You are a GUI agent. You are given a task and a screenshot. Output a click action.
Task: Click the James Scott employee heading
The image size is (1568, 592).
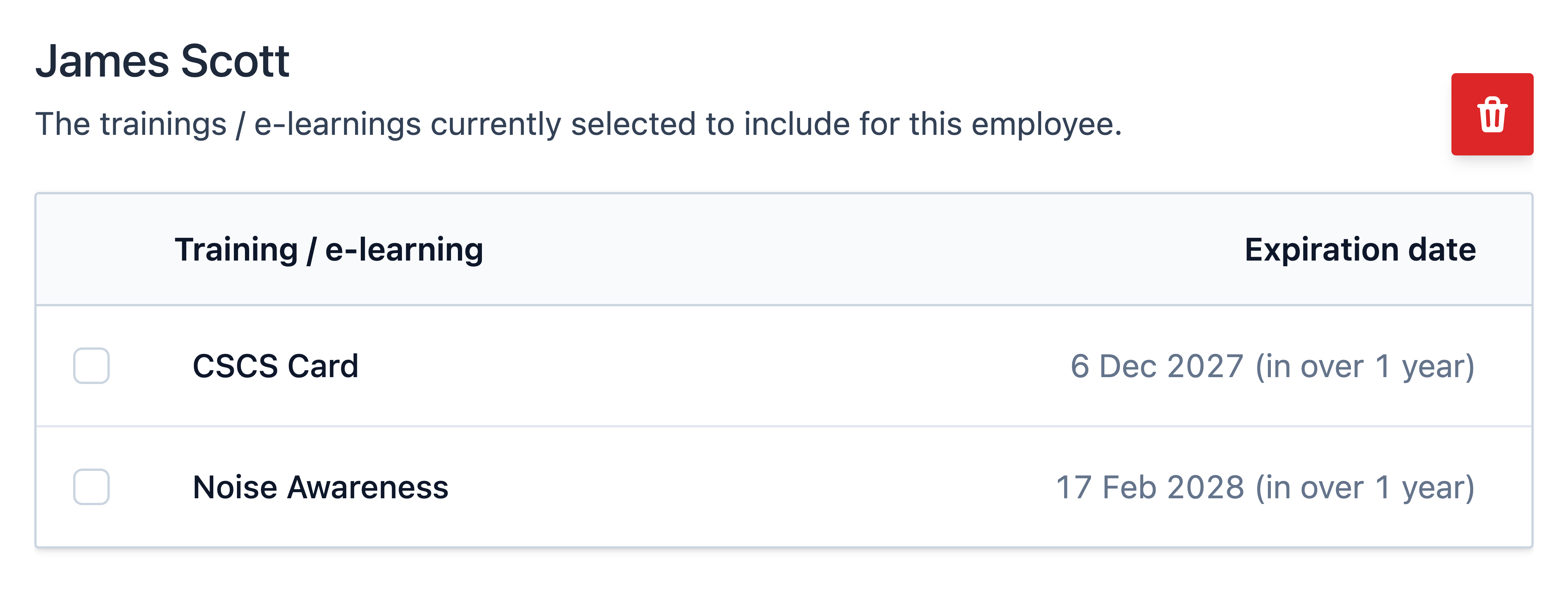[x=162, y=61]
